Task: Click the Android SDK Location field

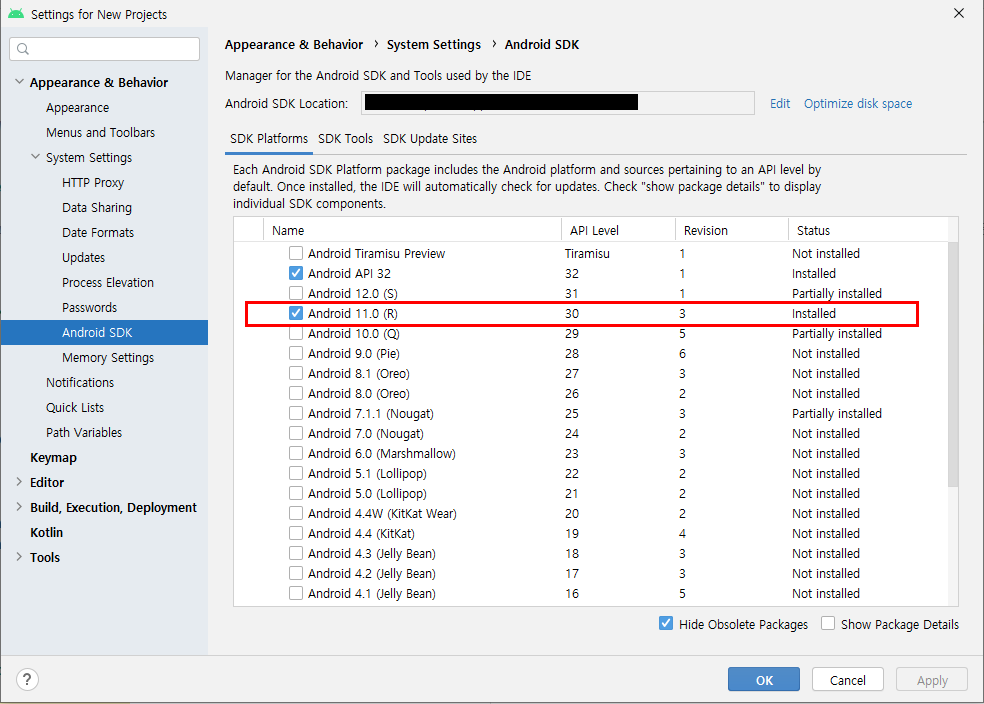Action: 558,103
